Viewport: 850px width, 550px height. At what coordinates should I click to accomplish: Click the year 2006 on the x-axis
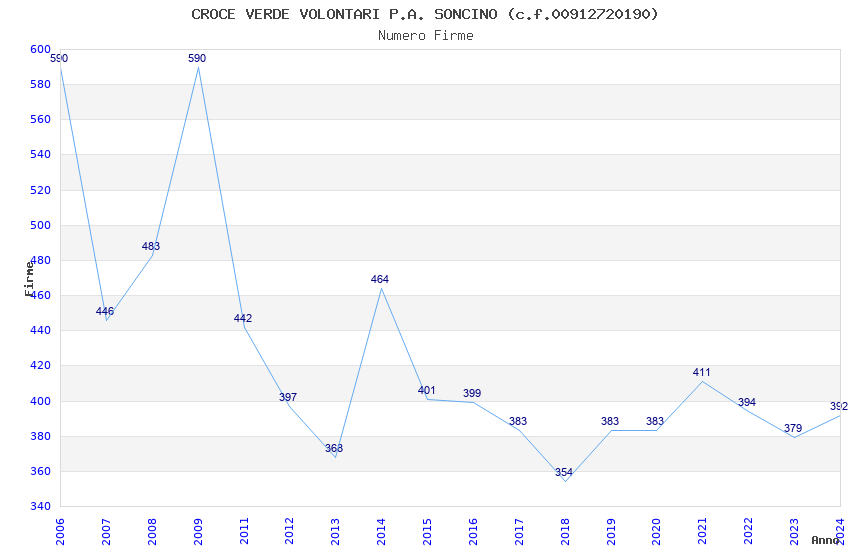(60, 531)
